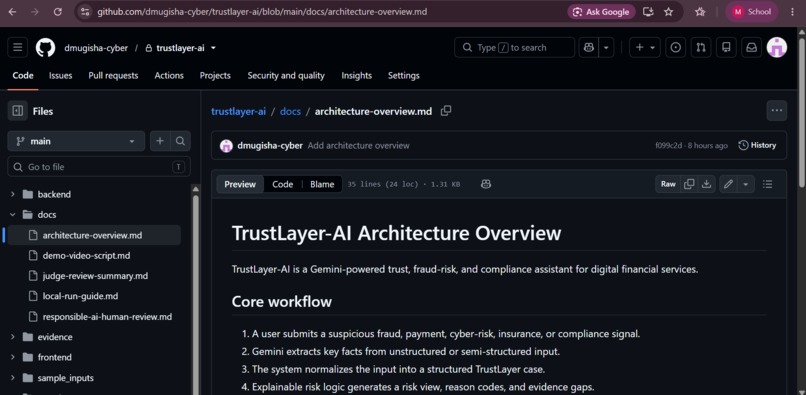Open the Raw file view
The width and height of the screenshot is (806, 395).
click(x=668, y=184)
